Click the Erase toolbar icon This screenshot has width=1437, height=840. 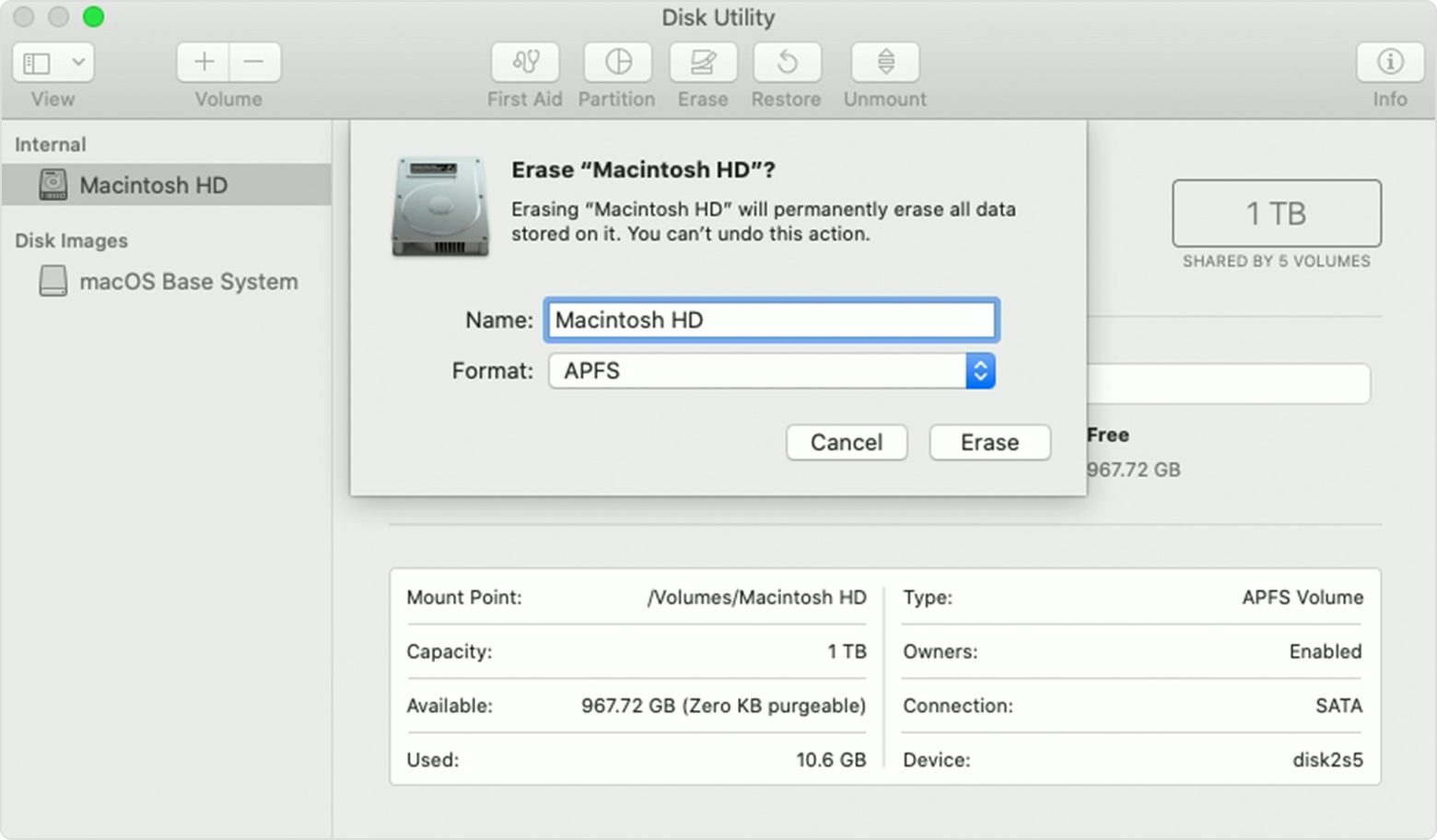pyautogui.click(x=703, y=62)
